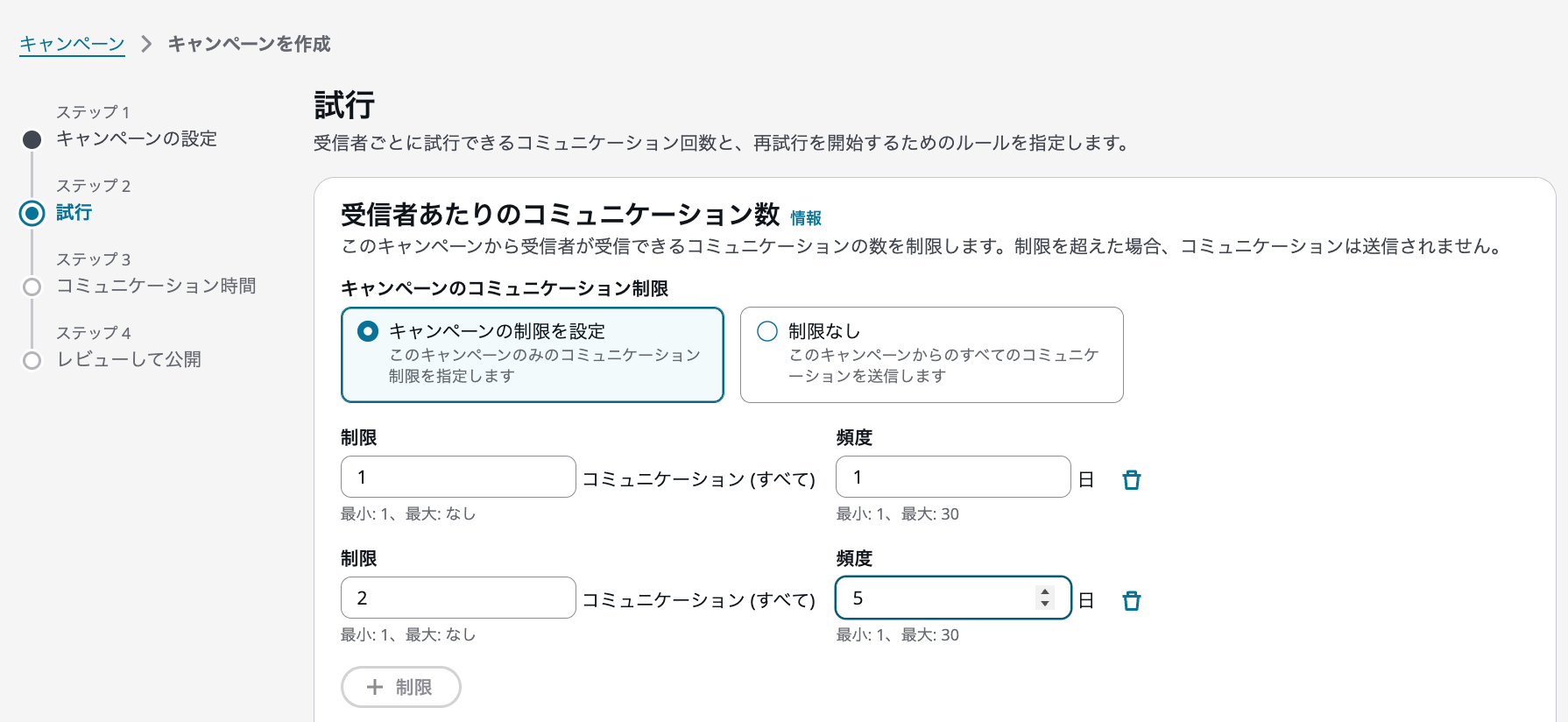Screen dimensions: 1568x722
Task: Click the '受信者あたりのコミュニケーション数' section heading
Action: pyautogui.click(x=561, y=215)
